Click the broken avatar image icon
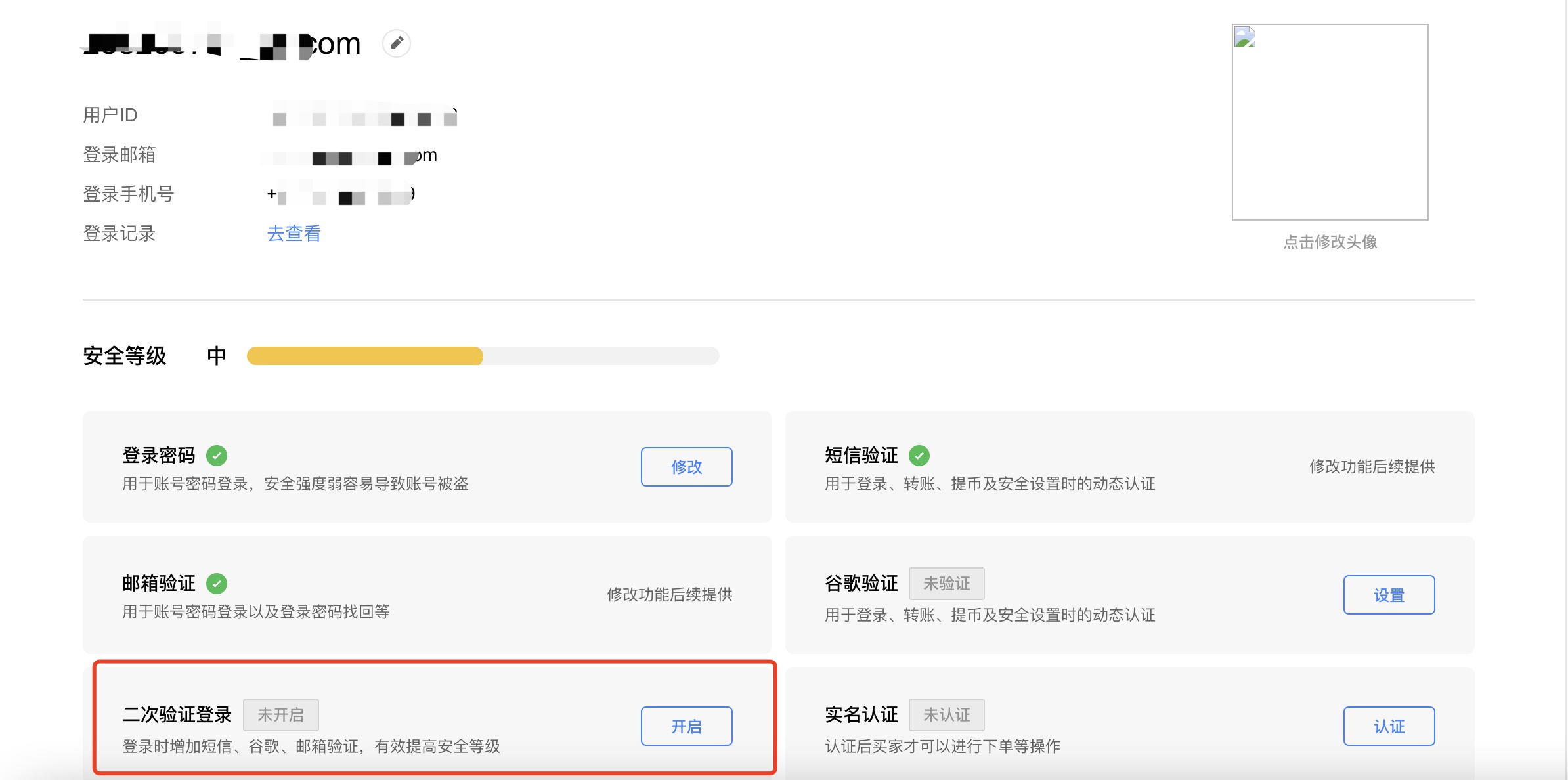 pyautogui.click(x=1245, y=37)
